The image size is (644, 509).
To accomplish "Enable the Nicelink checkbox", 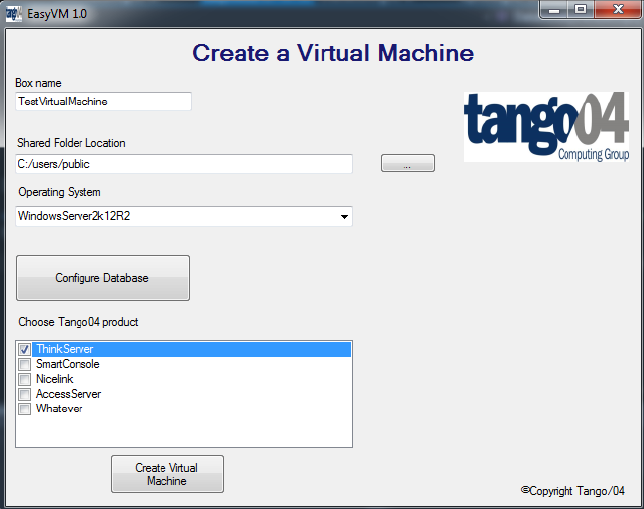I will (x=24, y=379).
